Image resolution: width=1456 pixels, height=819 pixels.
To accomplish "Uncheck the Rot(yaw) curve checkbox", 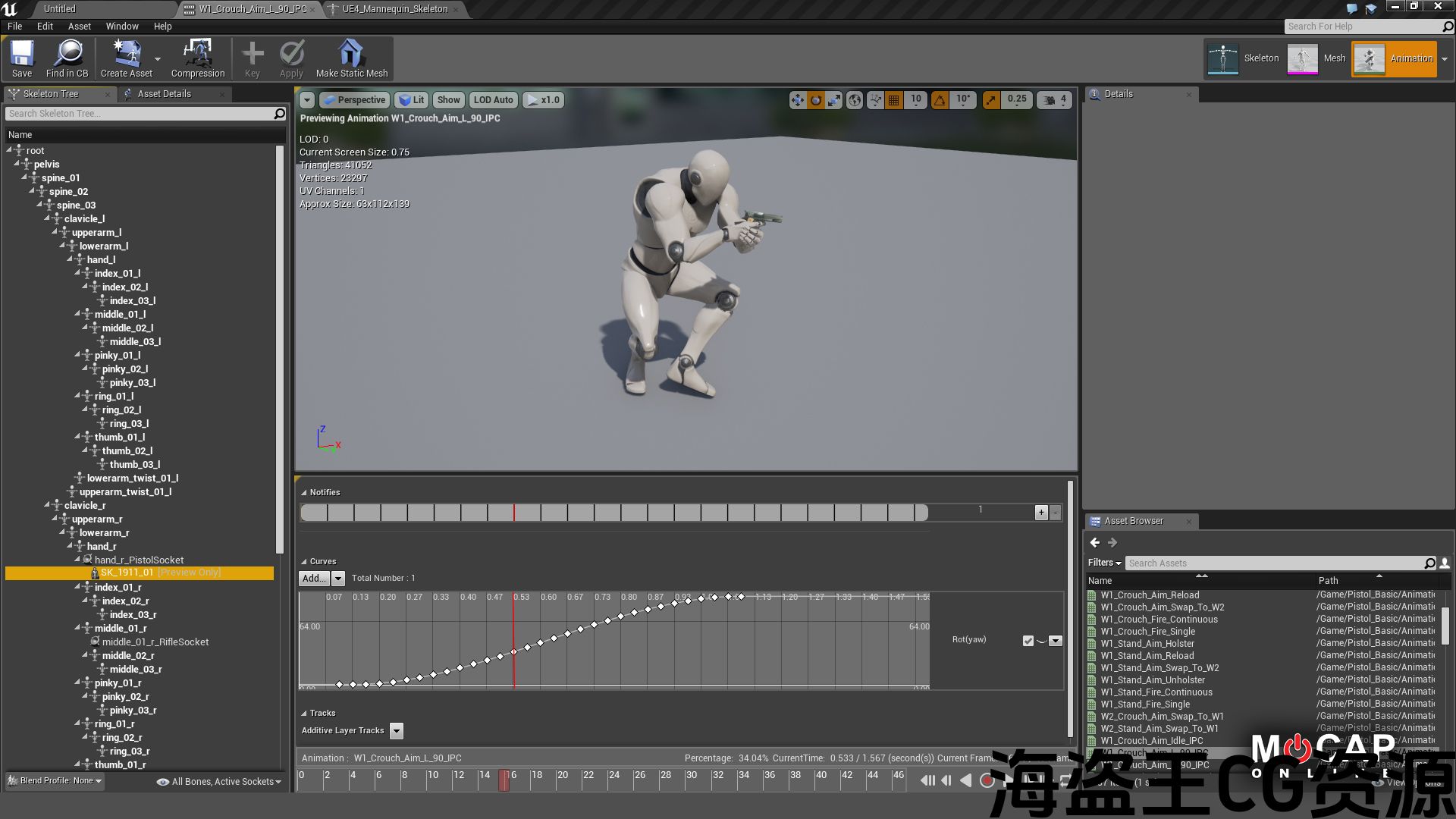I will [1028, 641].
